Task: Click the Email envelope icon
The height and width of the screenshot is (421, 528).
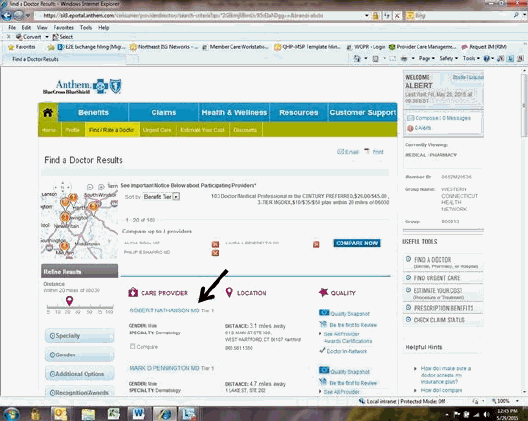Action: [x=340, y=152]
